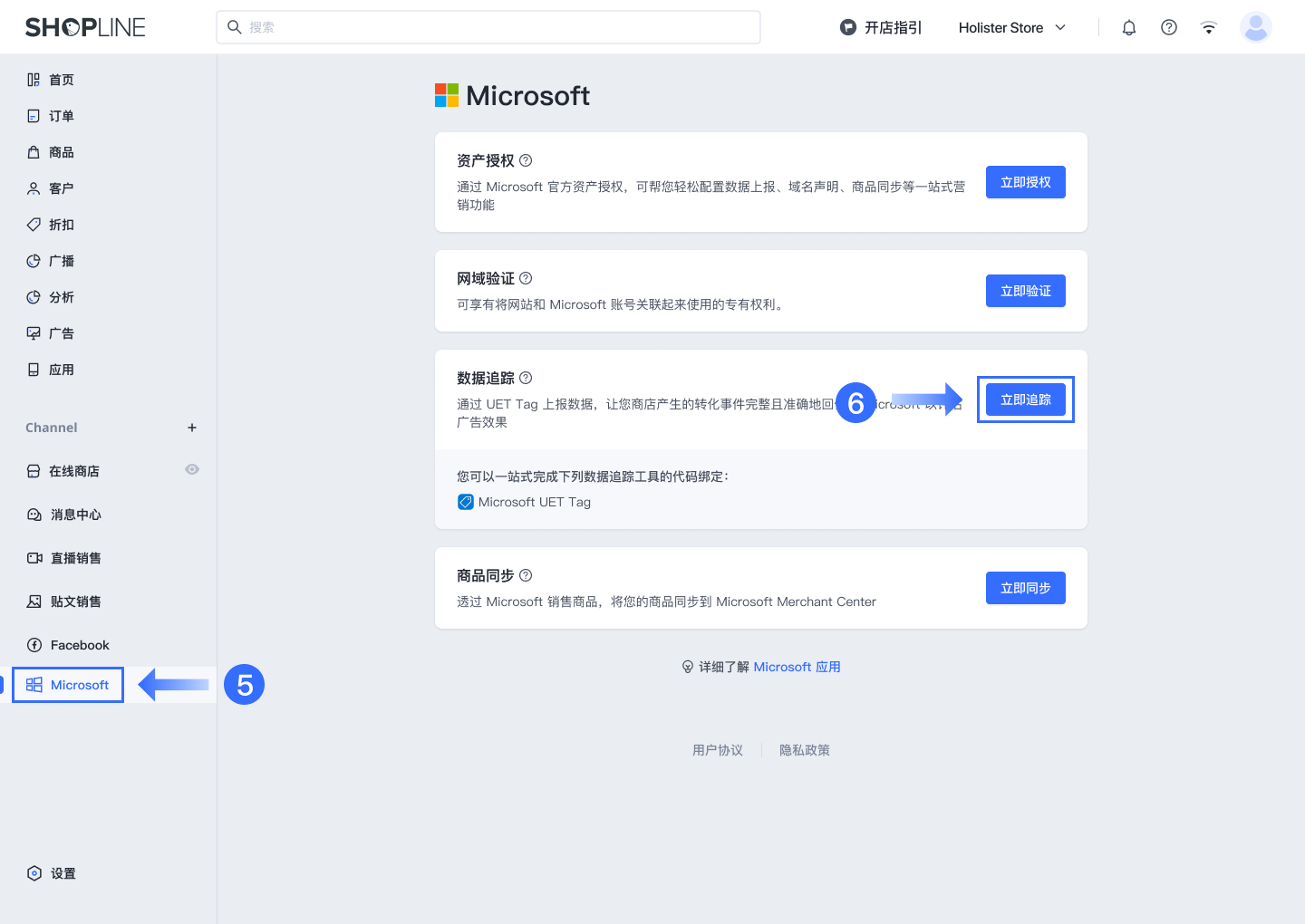The width and height of the screenshot is (1305, 924).
Task: Click the 立即同步 button
Action: [1026, 588]
